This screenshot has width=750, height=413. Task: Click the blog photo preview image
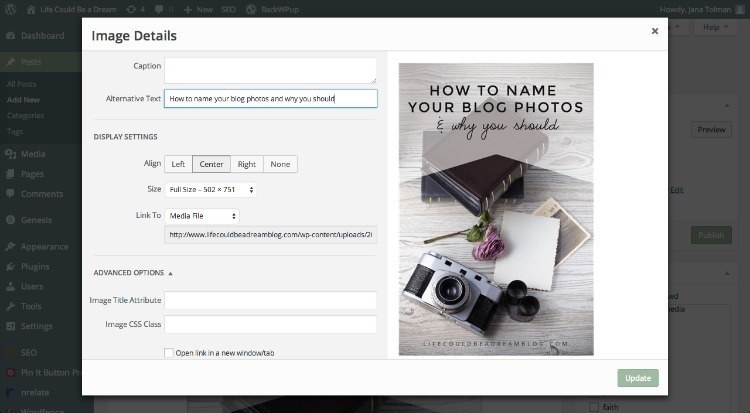(496, 209)
